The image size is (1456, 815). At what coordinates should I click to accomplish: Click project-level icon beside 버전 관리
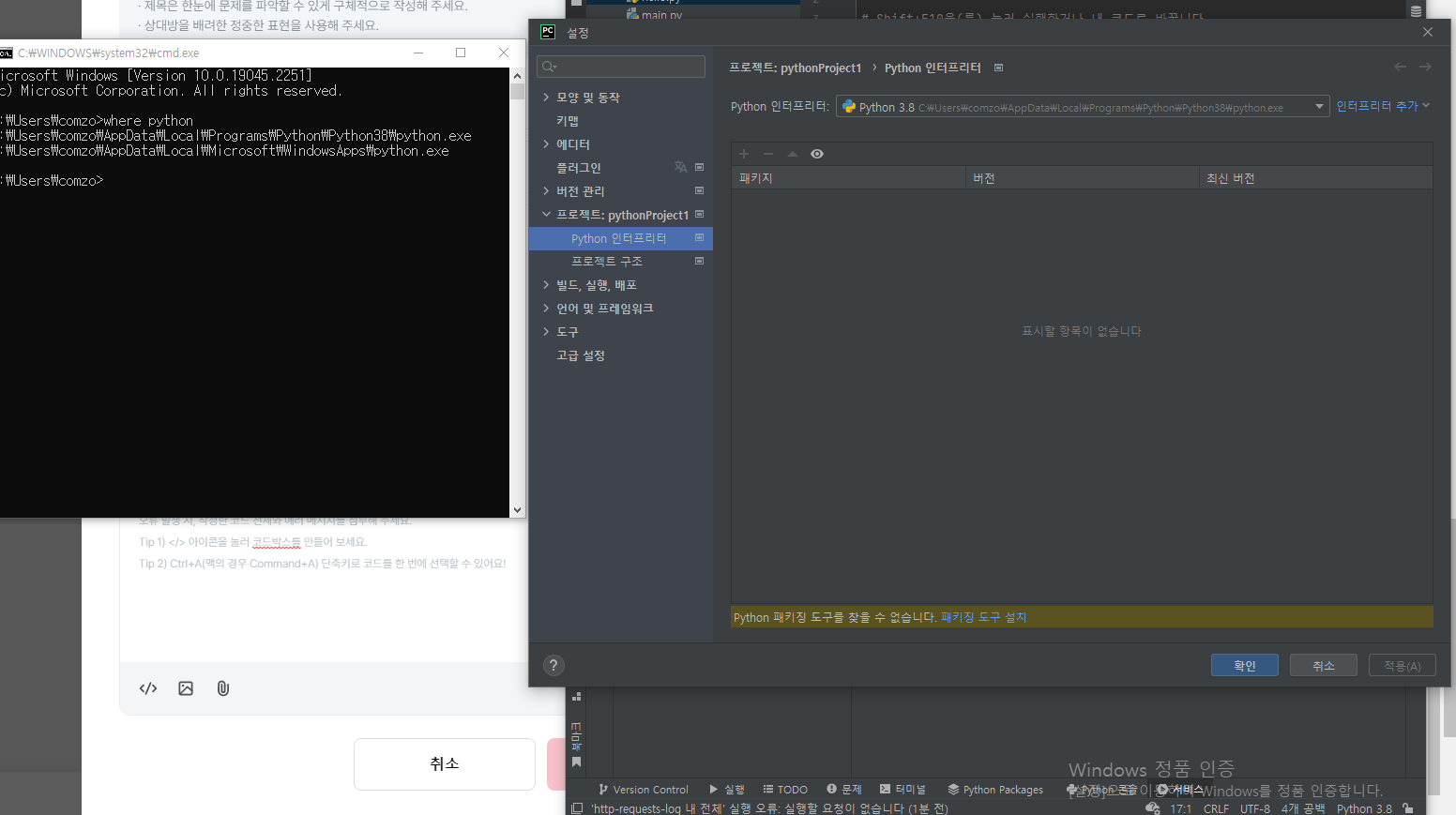pyautogui.click(x=699, y=190)
